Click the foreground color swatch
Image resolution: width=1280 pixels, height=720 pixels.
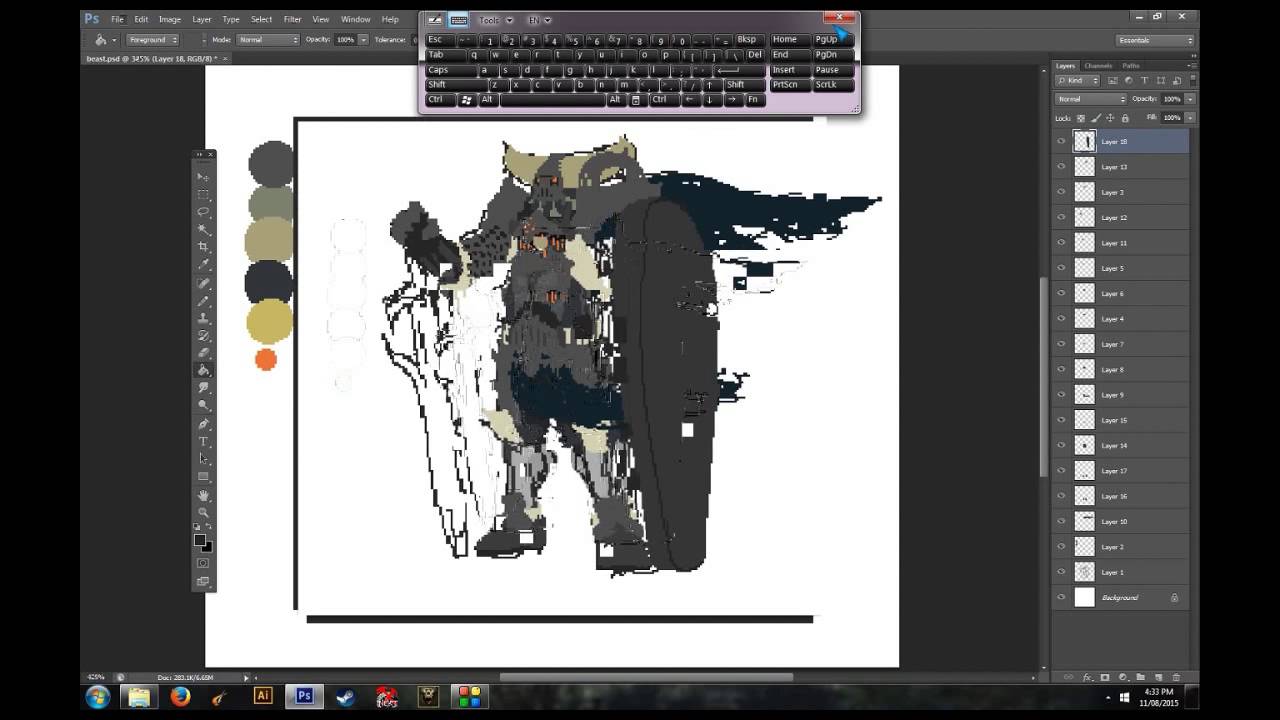[200, 540]
